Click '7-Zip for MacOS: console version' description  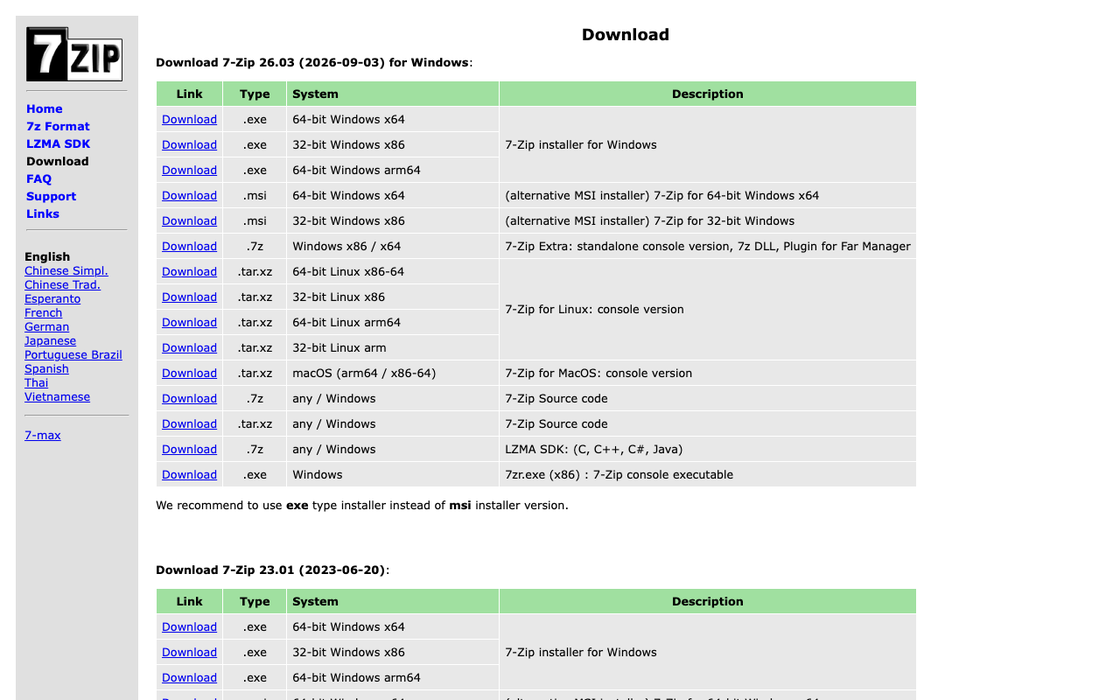coord(599,373)
